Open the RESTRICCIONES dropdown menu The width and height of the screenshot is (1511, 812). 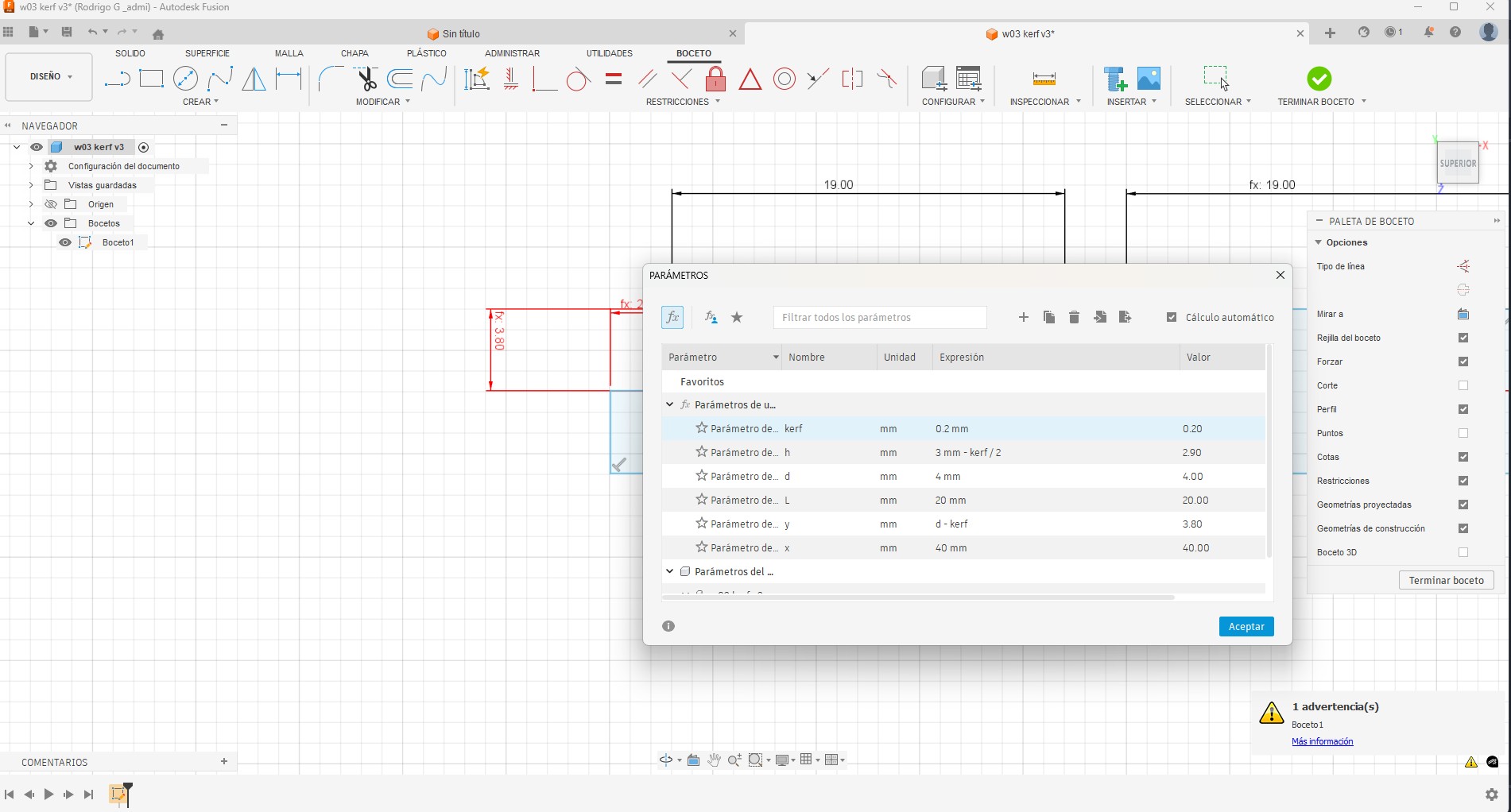pos(683,102)
